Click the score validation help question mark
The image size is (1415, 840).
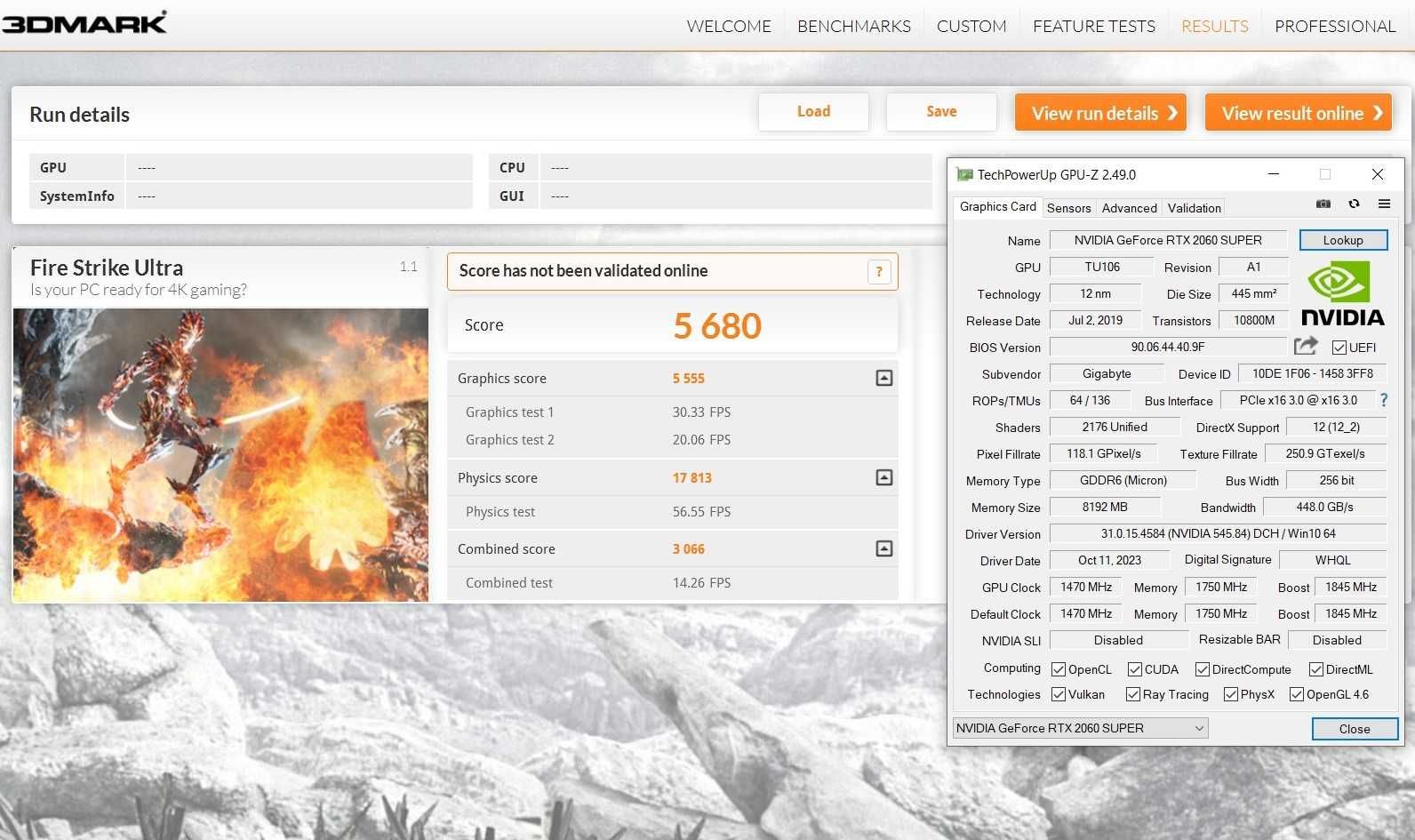click(879, 272)
